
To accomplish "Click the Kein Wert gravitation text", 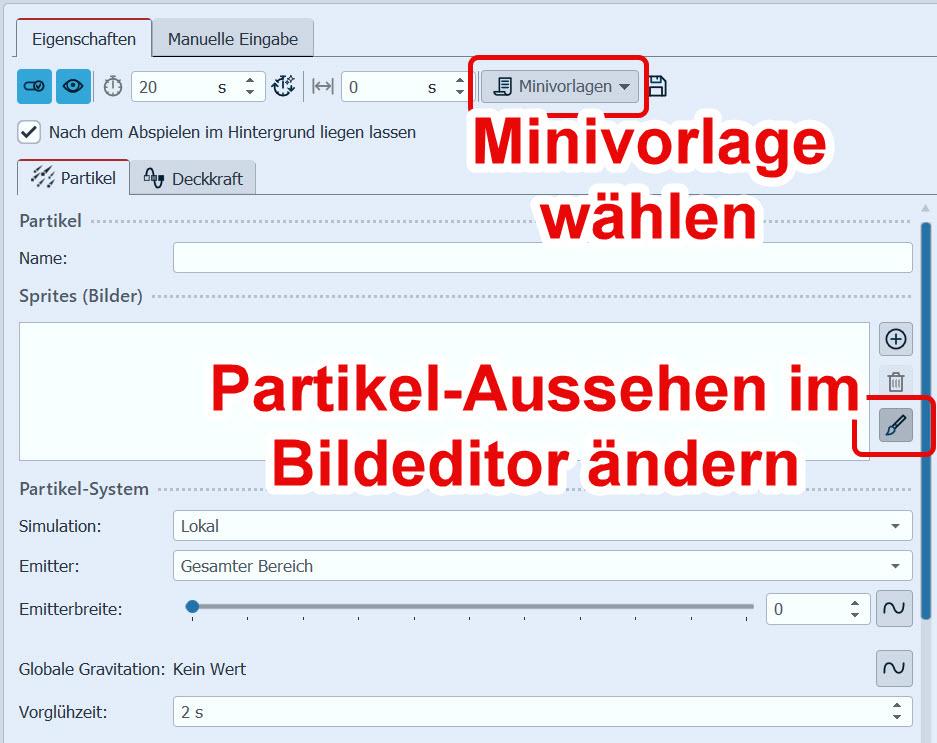I will coord(209,669).
